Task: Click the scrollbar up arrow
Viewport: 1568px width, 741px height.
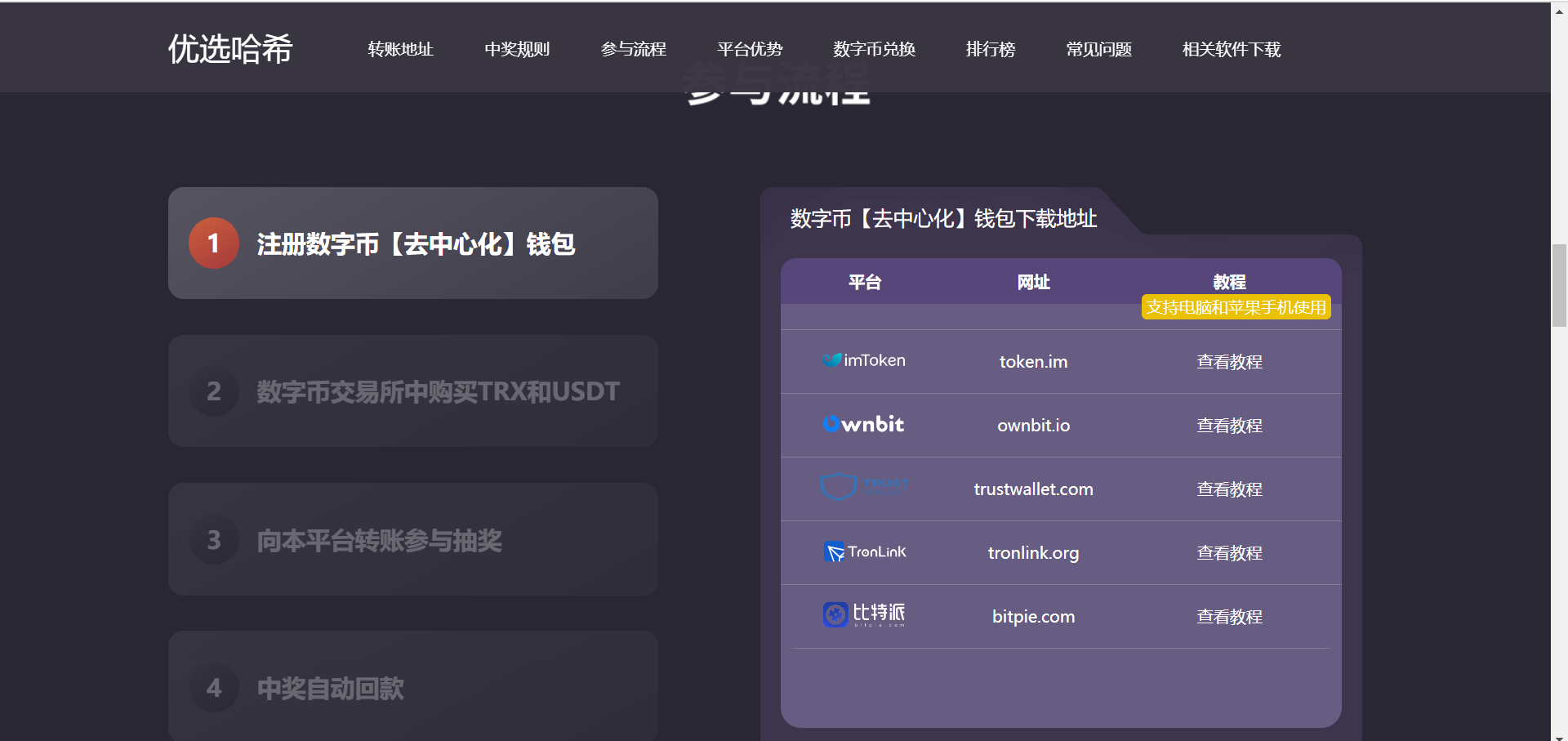Action: (1558, 10)
